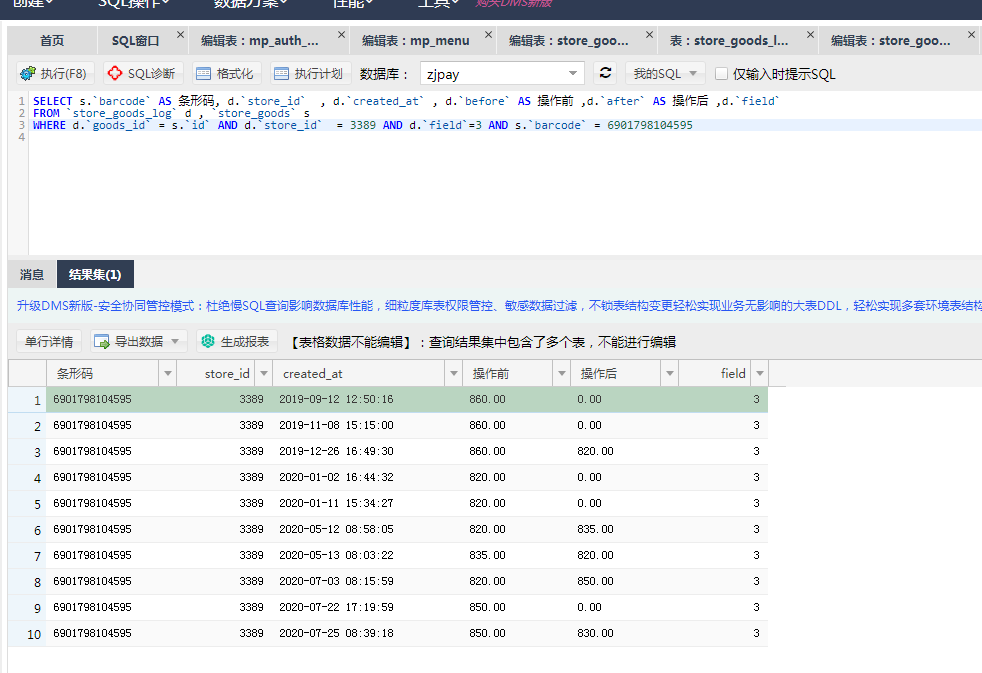Click date cell 2020-07-03 08:15:59
This screenshot has height=673, width=982.
[x=336, y=581]
